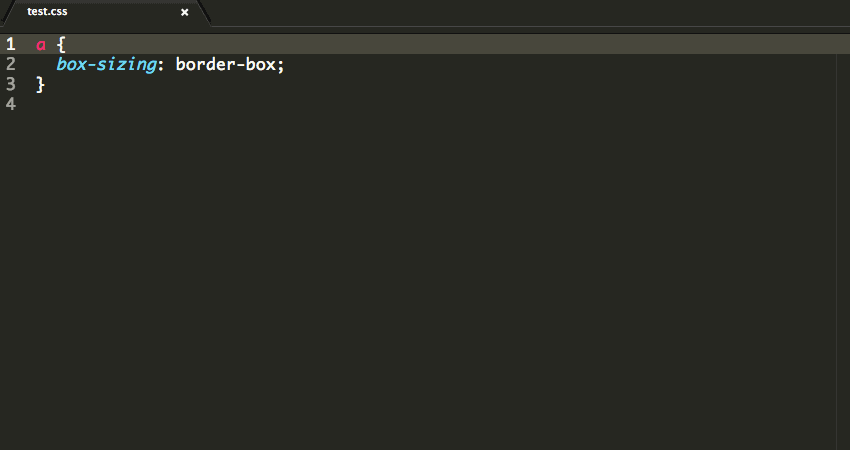The height and width of the screenshot is (450, 850).
Task: Click the closing curly brace on line 3
Action: tap(40, 85)
